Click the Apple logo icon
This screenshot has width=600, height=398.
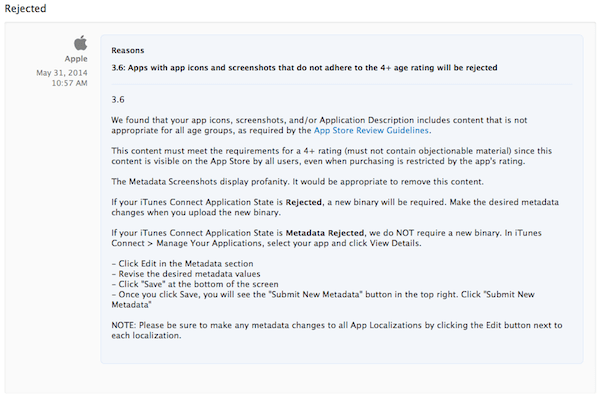click(80, 43)
